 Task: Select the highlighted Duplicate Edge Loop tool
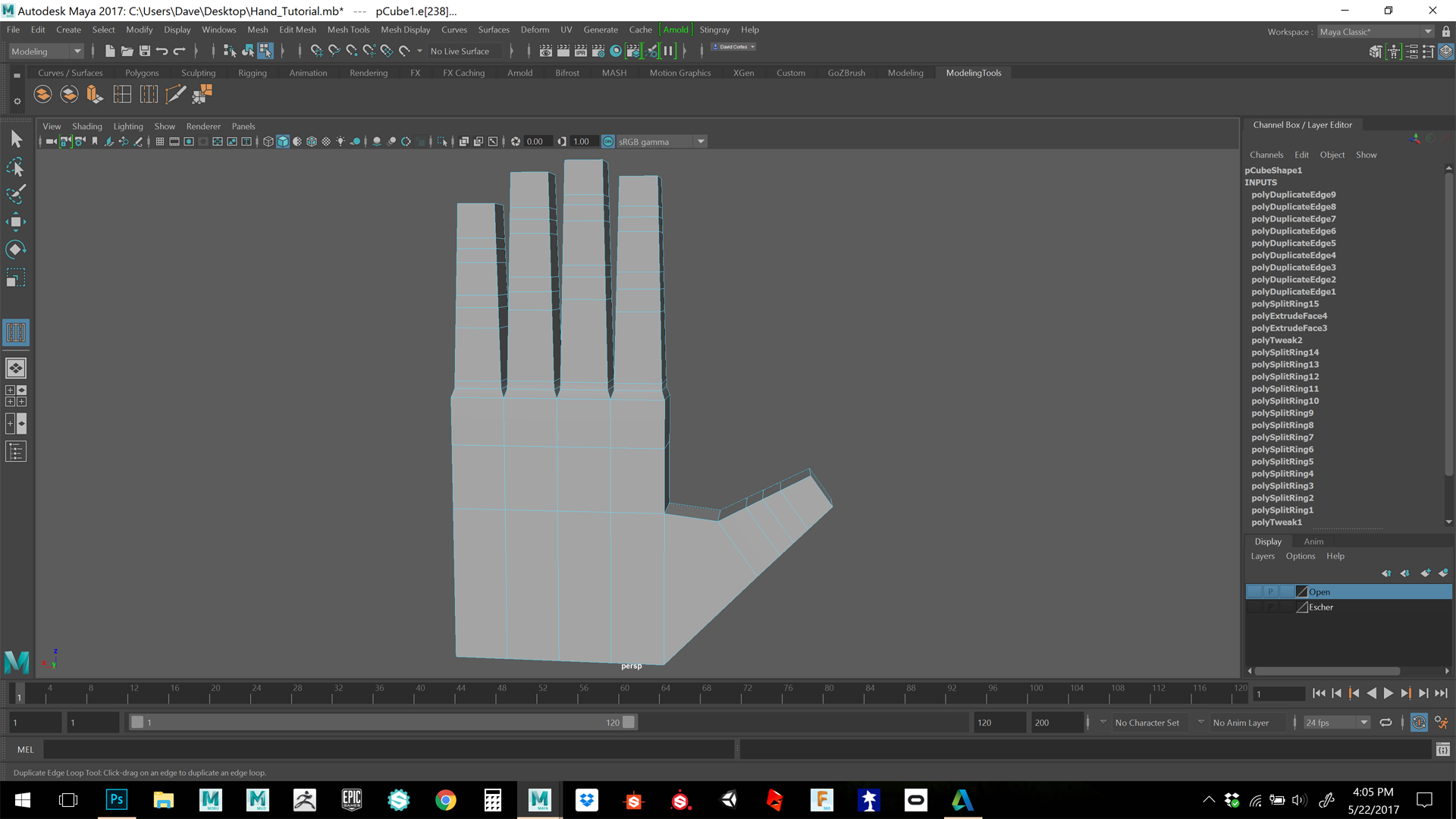tap(16, 332)
